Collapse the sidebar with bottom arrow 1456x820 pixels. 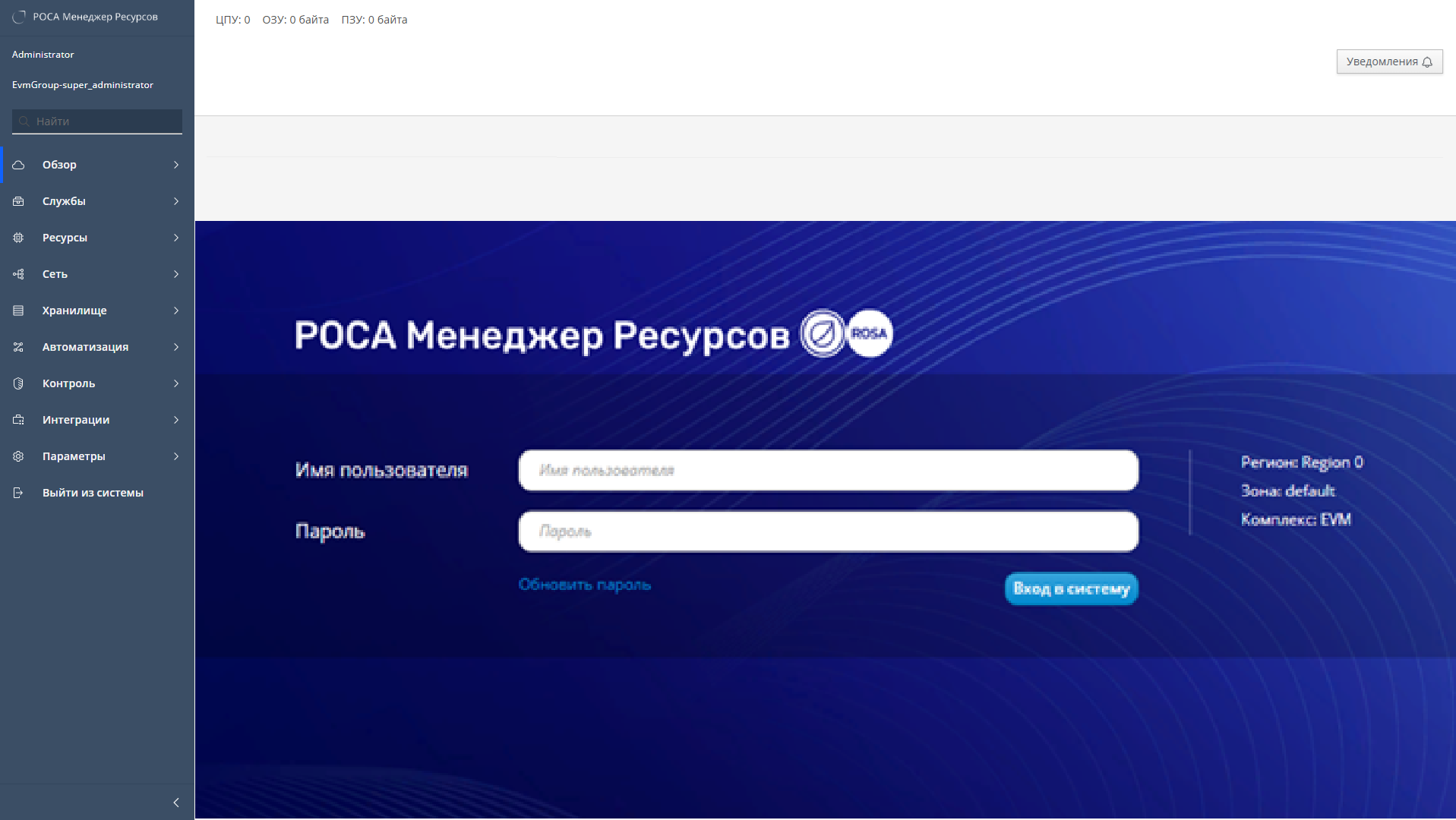tap(176, 803)
